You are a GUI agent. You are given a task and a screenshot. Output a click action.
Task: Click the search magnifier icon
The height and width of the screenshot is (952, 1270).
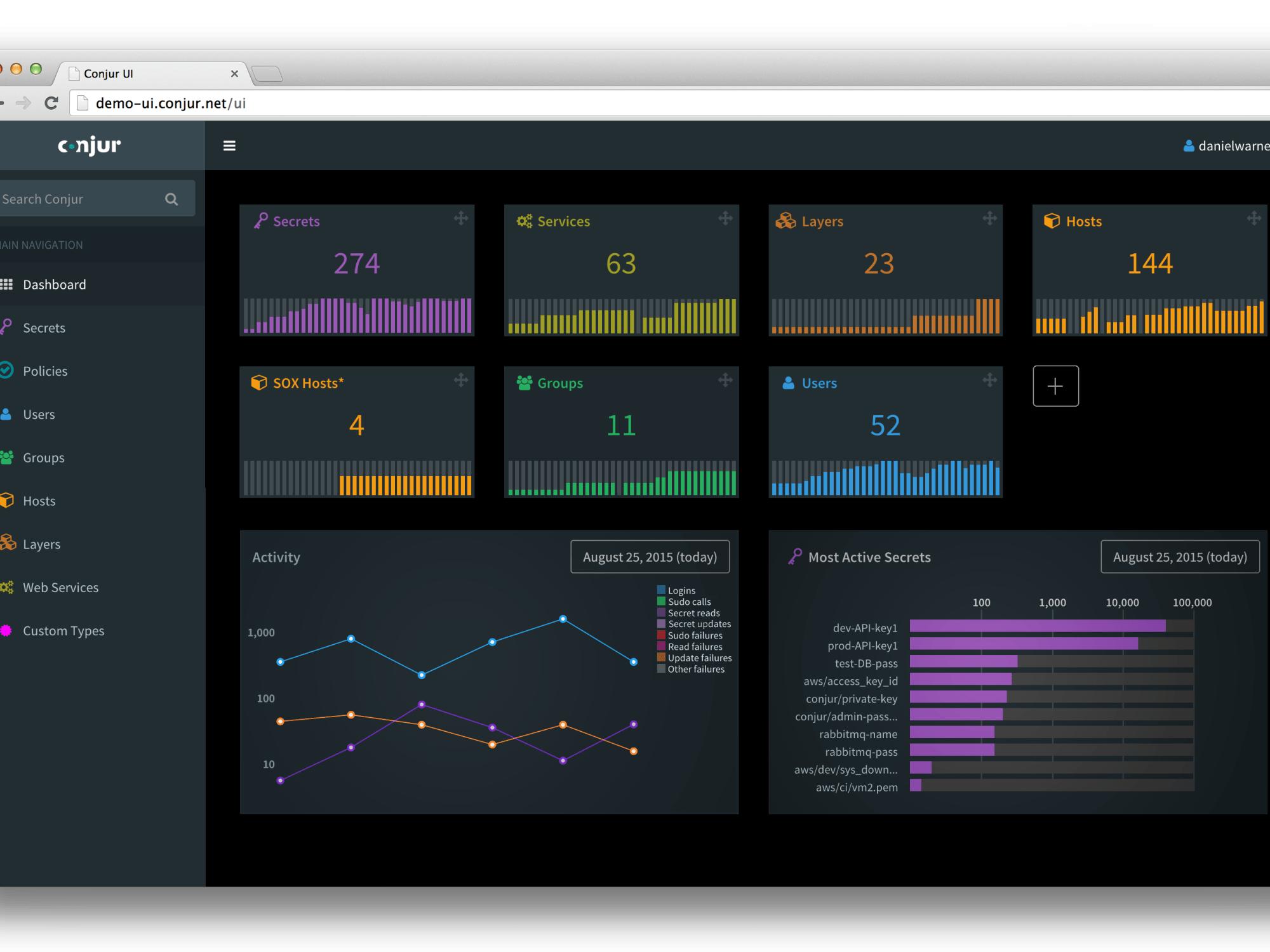171,199
